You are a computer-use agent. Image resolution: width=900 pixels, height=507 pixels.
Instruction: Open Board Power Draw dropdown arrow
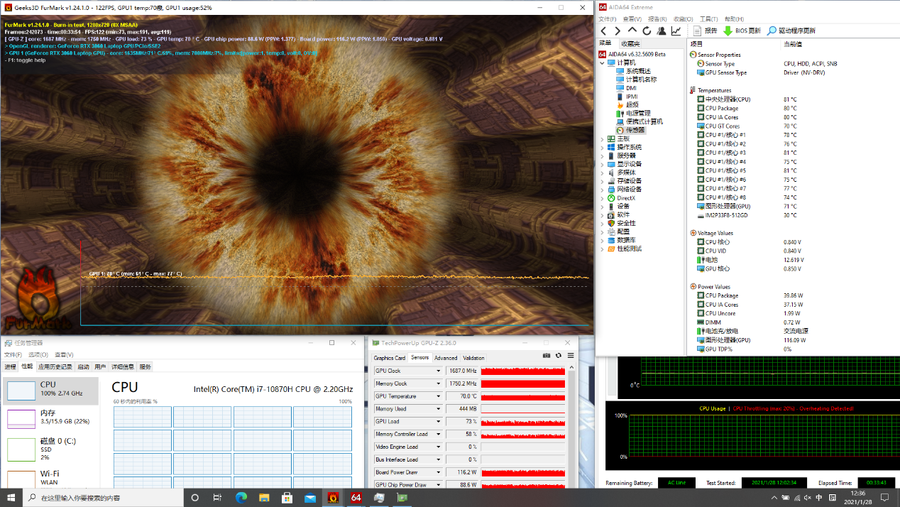(438, 472)
